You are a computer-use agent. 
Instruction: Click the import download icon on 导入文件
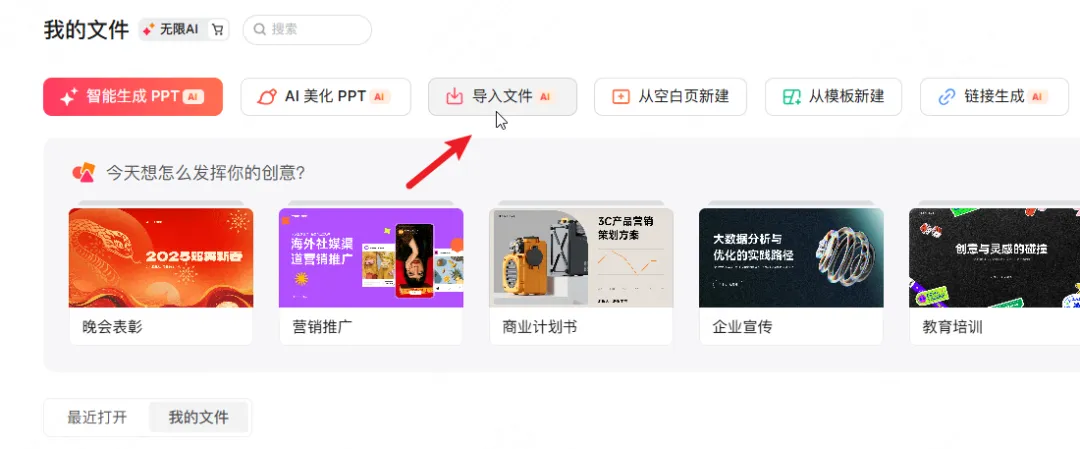(454, 97)
